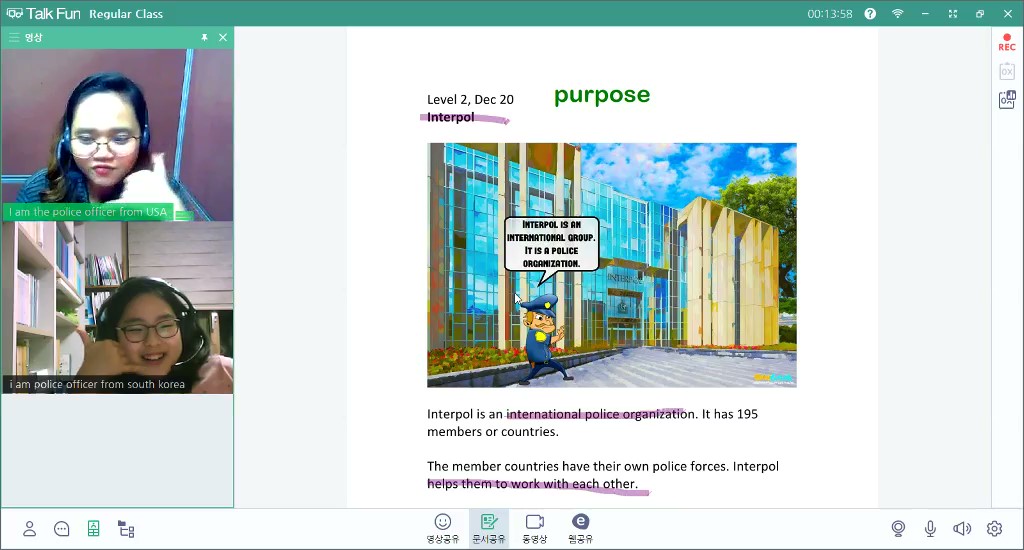Check the network signal status icon
The image size is (1024, 550).
click(898, 14)
